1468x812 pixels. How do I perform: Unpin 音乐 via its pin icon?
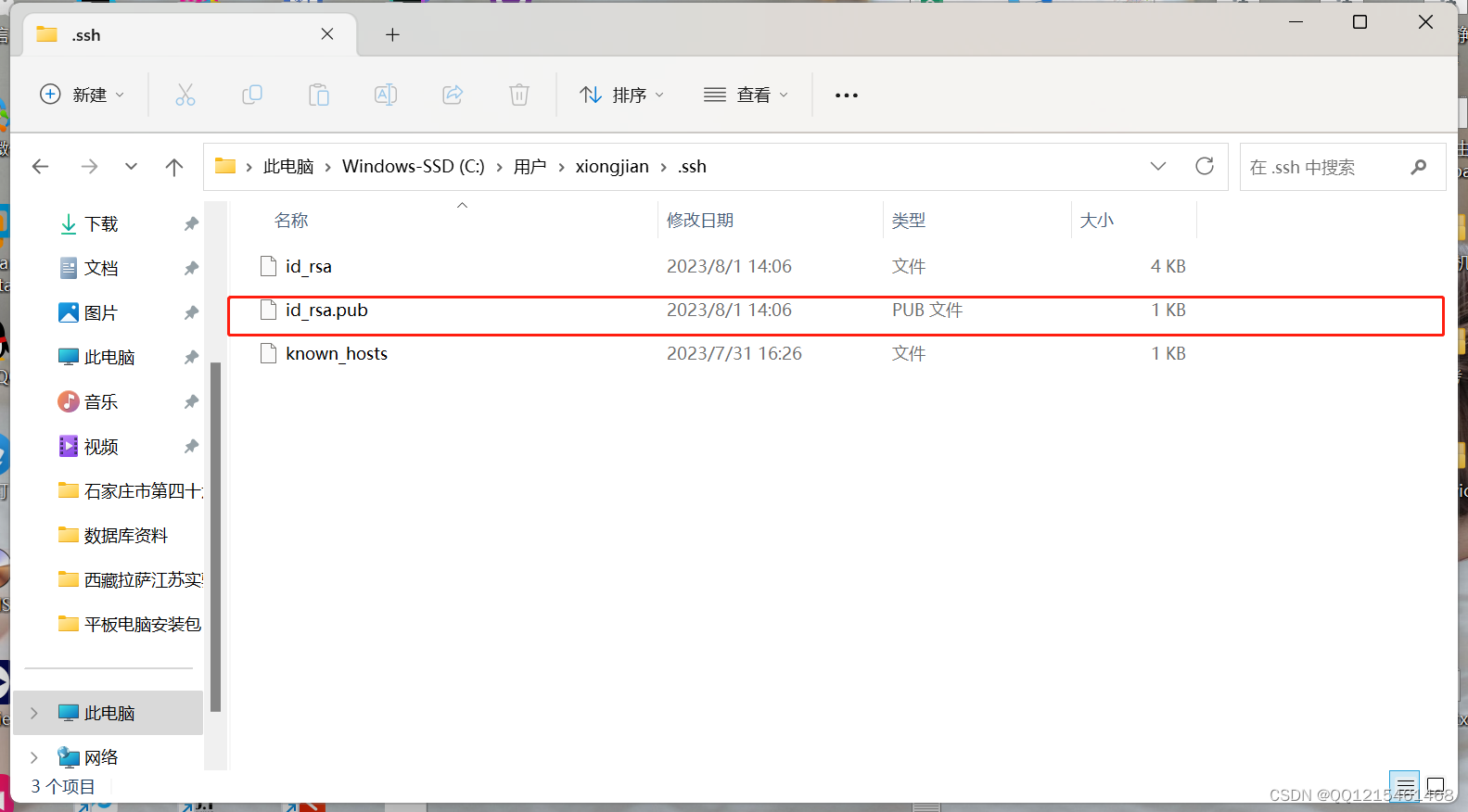point(191,401)
